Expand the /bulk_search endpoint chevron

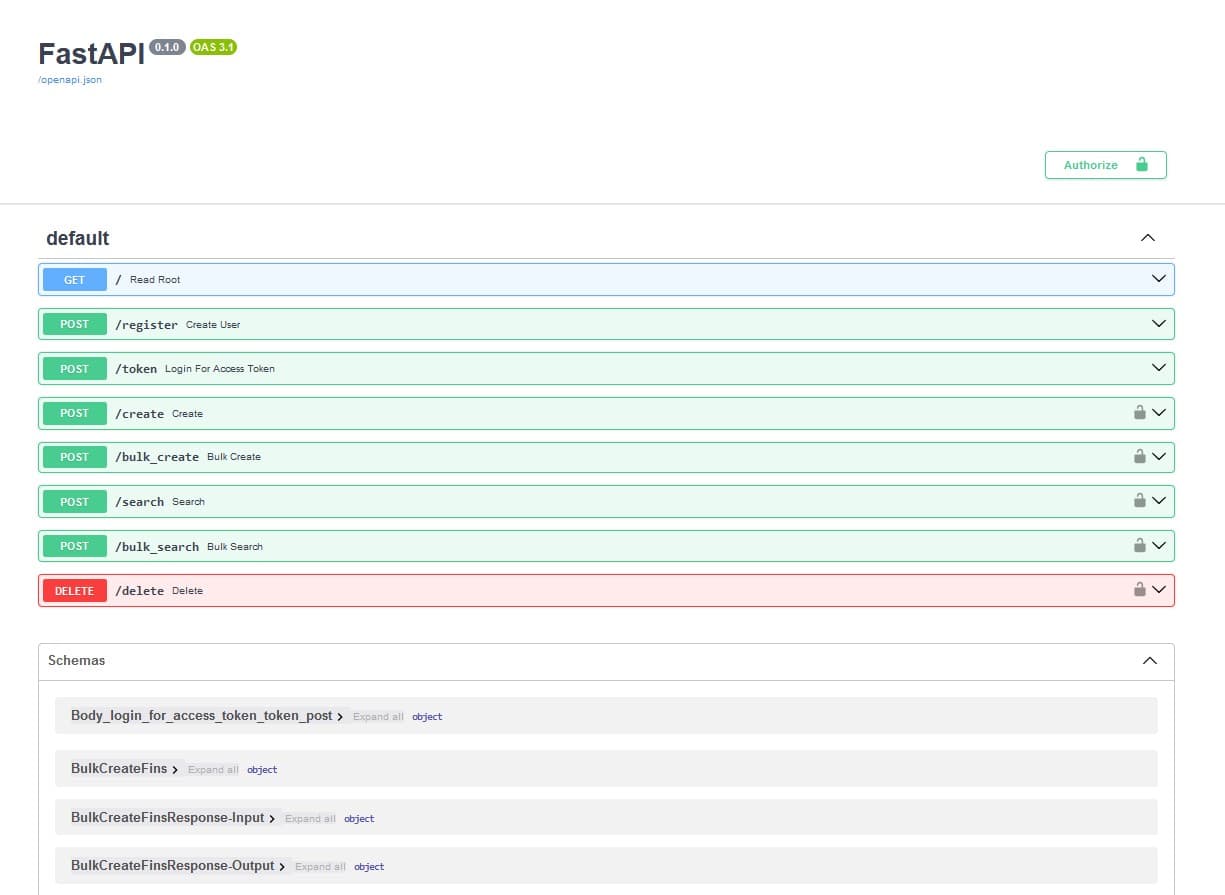point(1159,545)
